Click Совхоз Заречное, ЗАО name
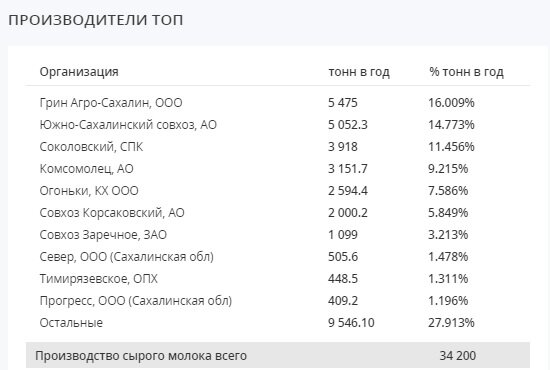Screen dimensions: 550x370 (103, 235)
